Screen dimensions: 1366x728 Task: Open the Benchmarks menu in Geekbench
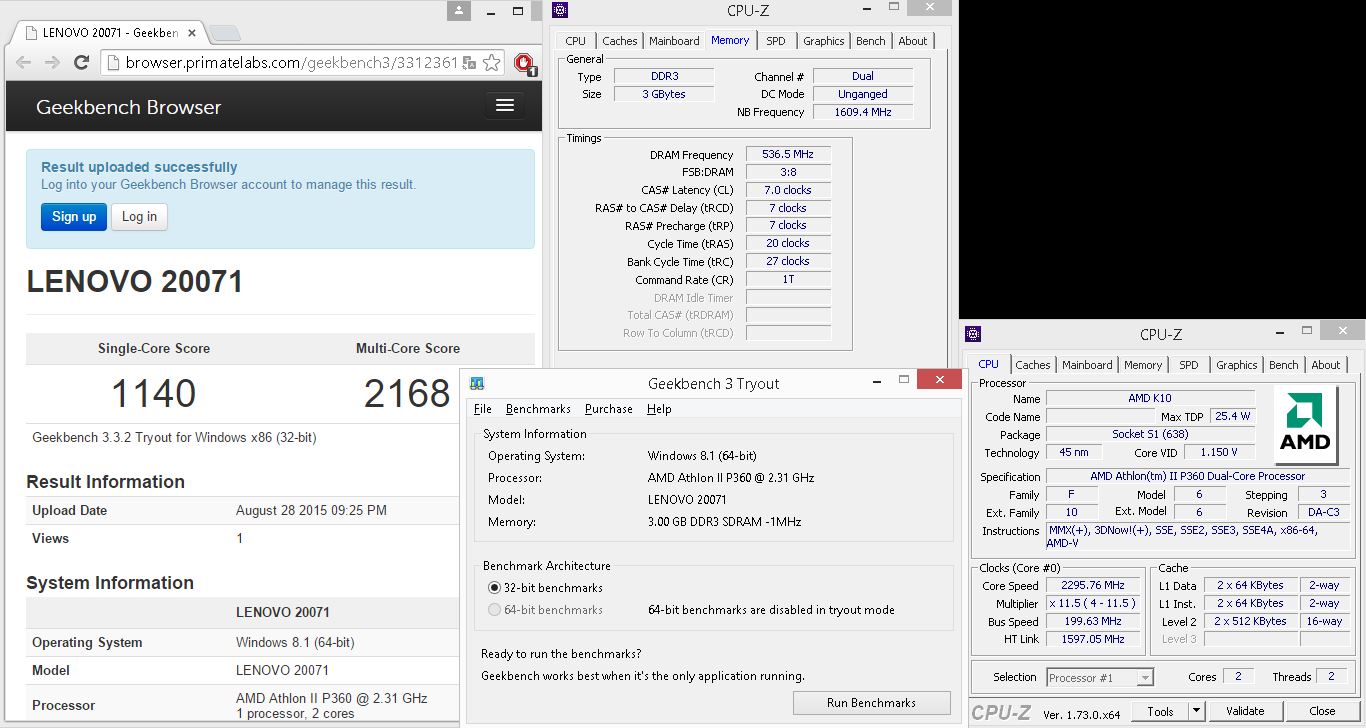(538, 409)
